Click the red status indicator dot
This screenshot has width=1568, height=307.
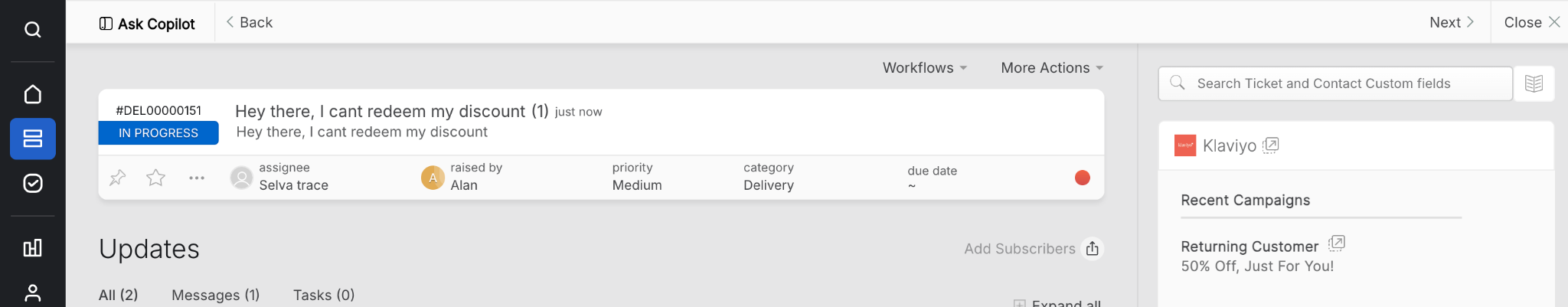1083,178
